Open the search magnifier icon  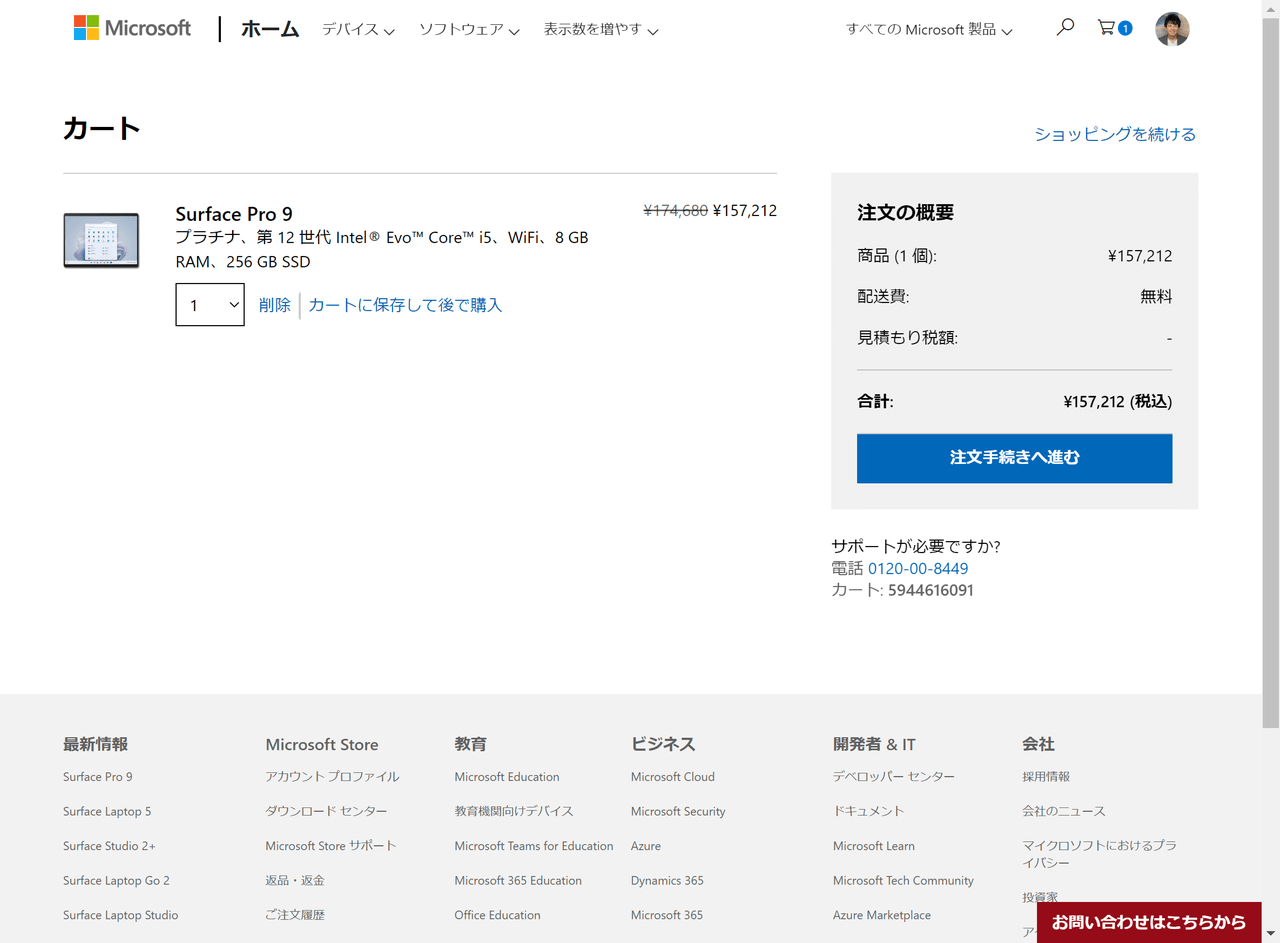pos(1065,28)
